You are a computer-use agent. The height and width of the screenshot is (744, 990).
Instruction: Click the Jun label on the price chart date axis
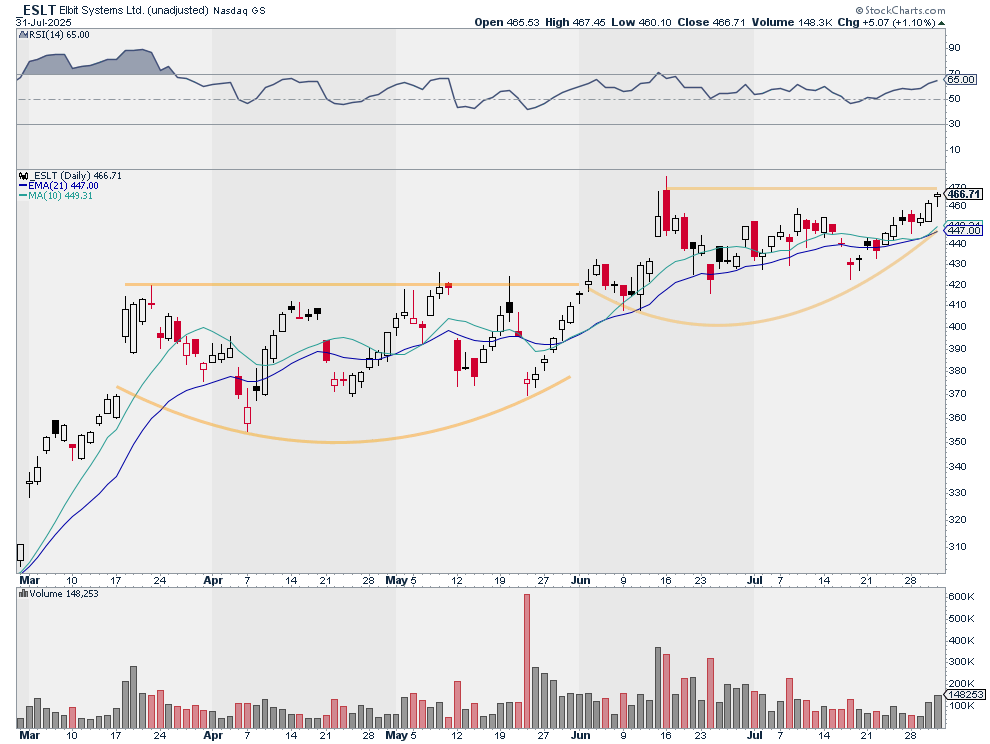[580, 580]
